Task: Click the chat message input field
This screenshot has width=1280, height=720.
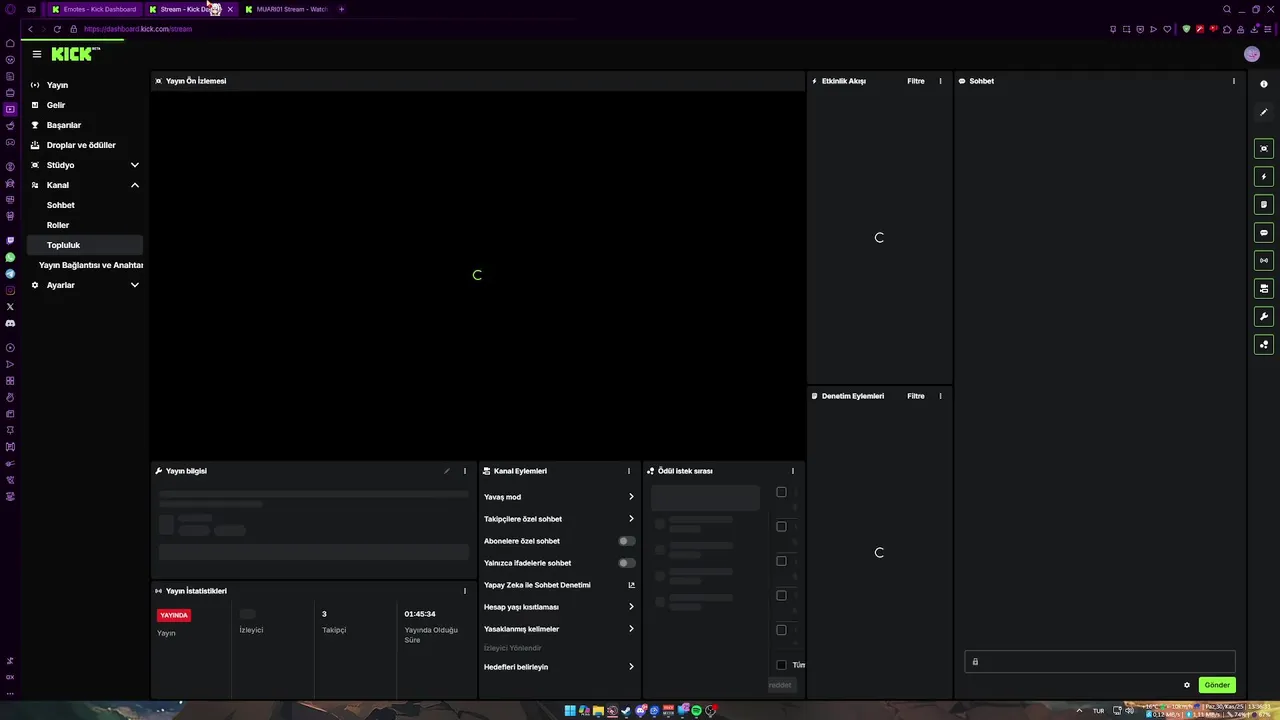Action: tap(1100, 661)
